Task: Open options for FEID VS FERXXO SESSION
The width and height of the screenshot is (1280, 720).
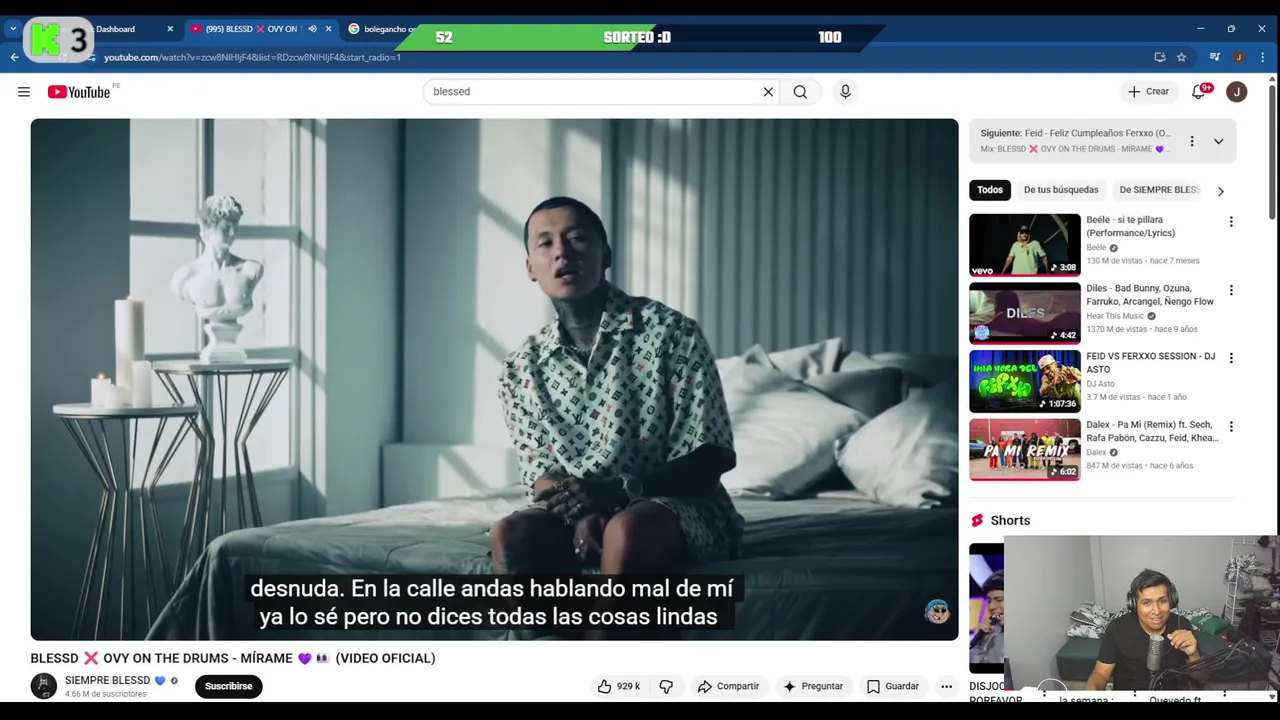Action: (1231, 358)
